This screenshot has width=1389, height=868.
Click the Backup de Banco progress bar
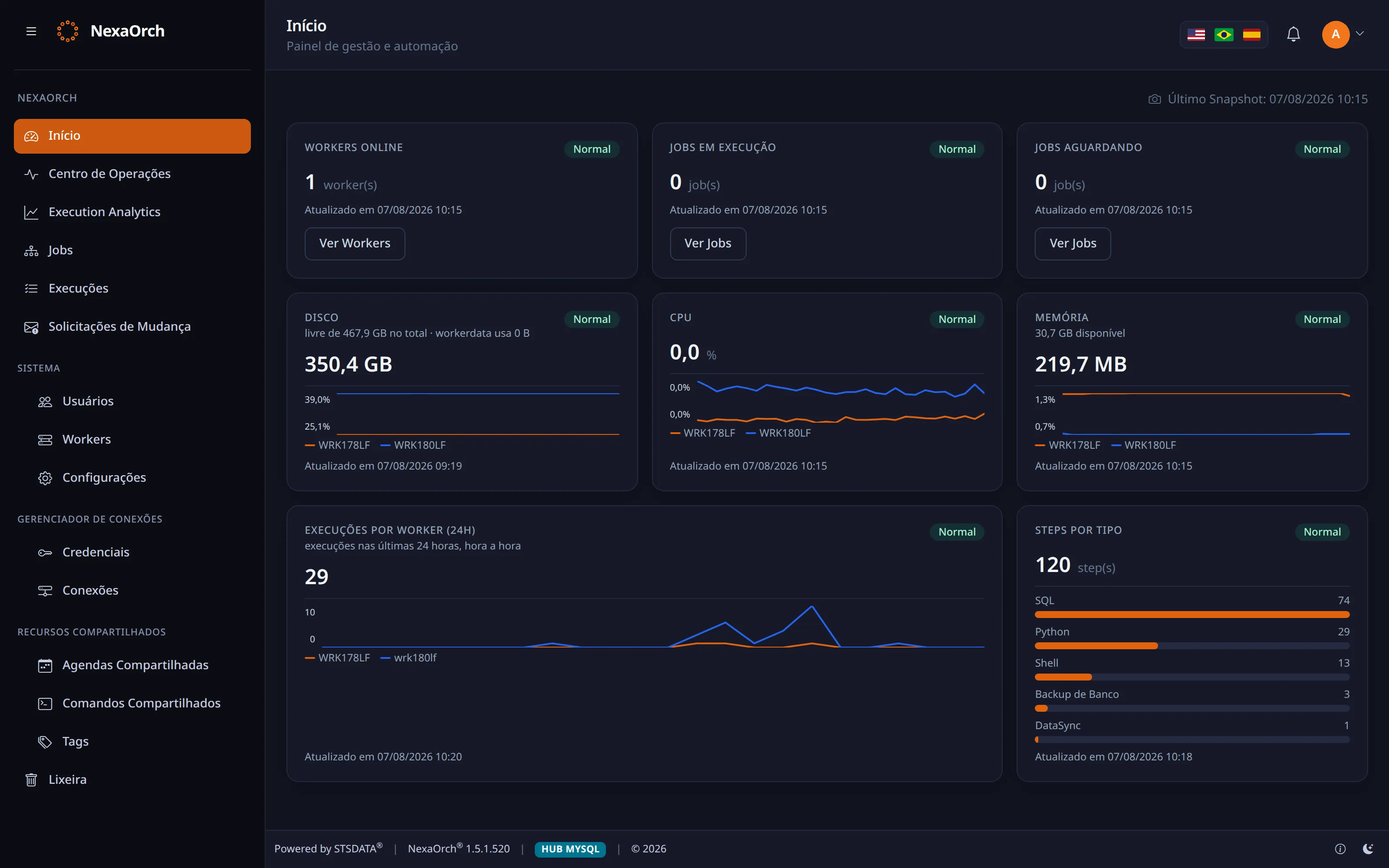[x=1192, y=708]
